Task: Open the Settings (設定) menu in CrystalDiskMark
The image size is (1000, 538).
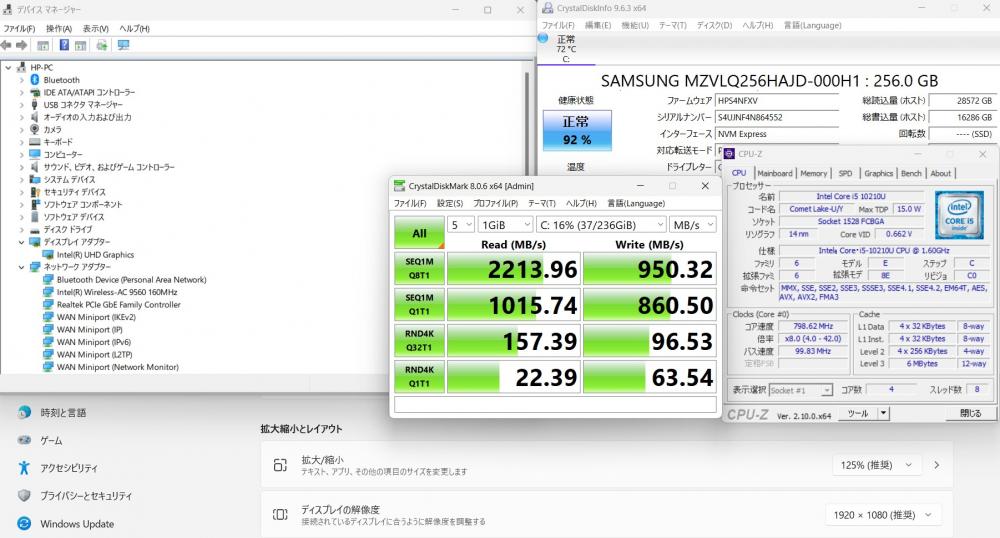Action: coord(450,203)
